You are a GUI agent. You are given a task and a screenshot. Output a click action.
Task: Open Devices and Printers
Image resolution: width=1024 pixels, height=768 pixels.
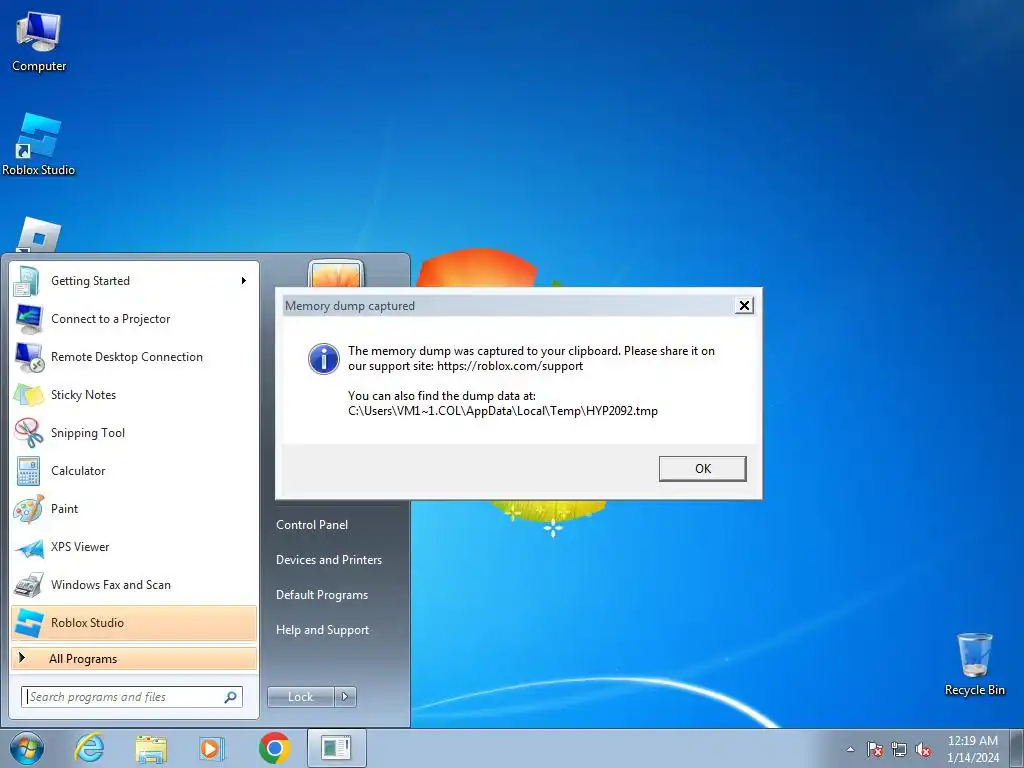[328, 560]
